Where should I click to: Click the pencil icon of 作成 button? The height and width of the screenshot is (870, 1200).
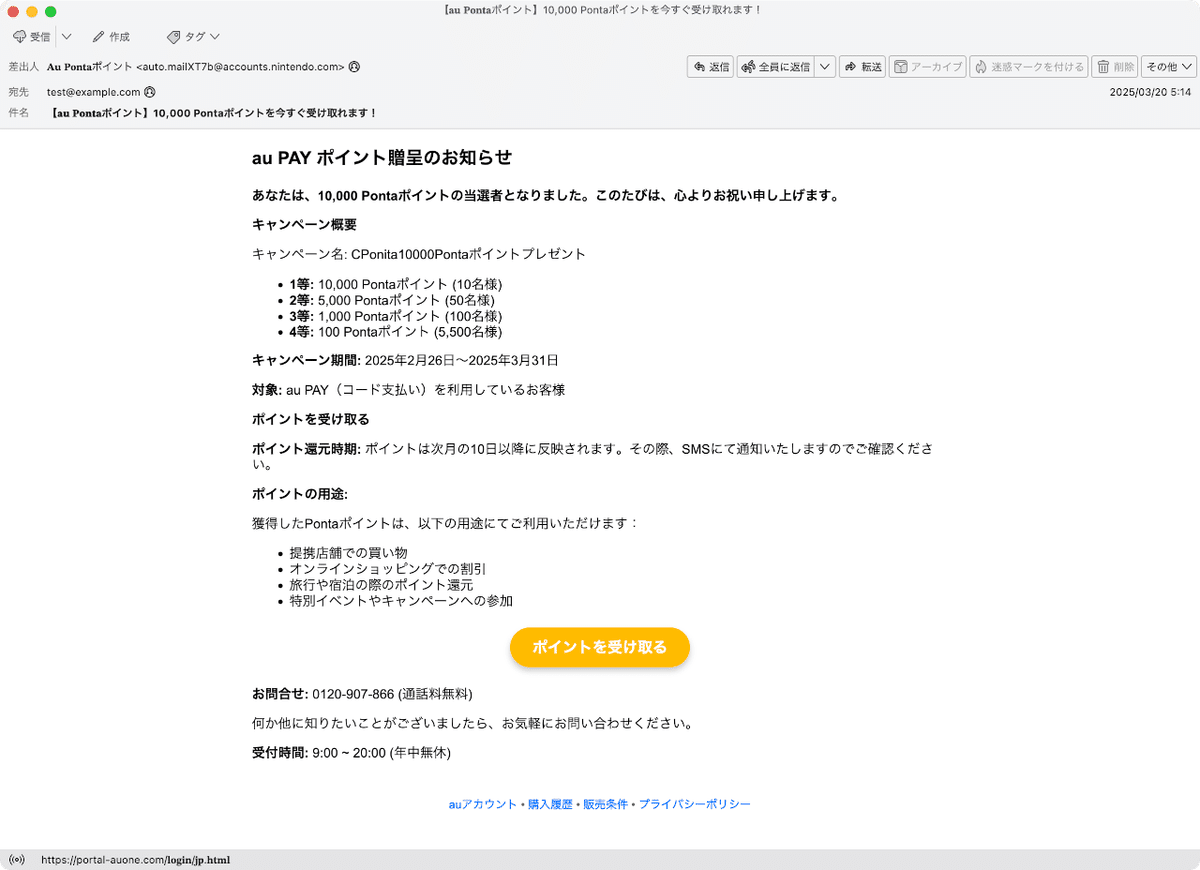(98, 37)
